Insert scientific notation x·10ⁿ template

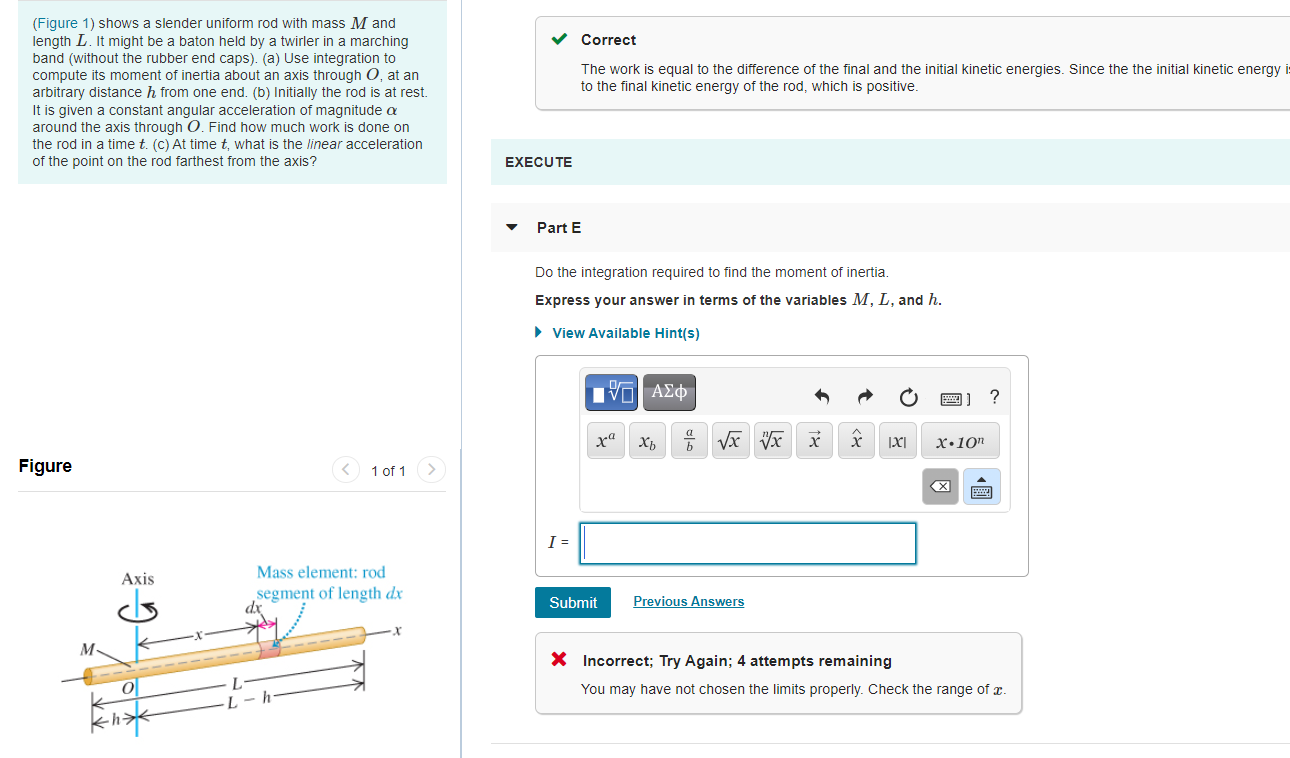[x=960, y=441]
